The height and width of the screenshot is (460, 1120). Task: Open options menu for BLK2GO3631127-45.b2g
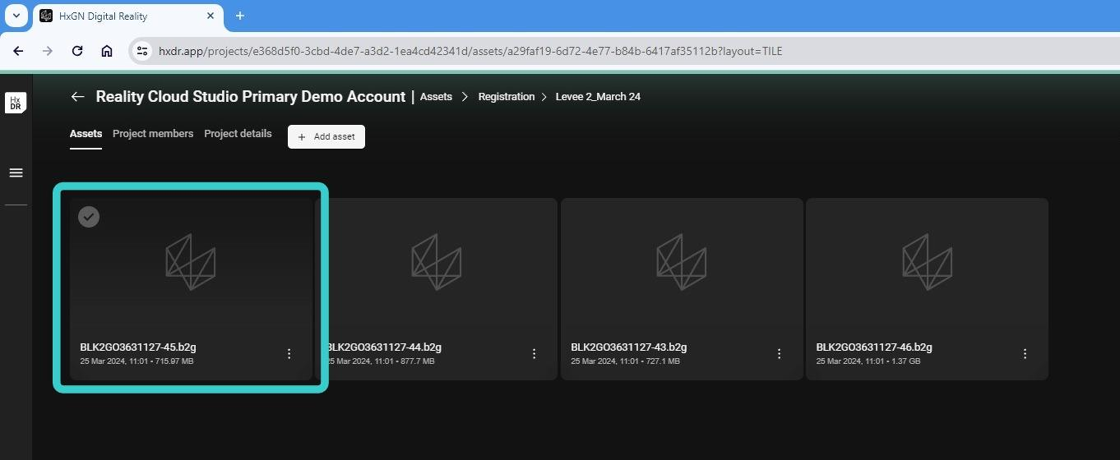pyautogui.click(x=289, y=354)
